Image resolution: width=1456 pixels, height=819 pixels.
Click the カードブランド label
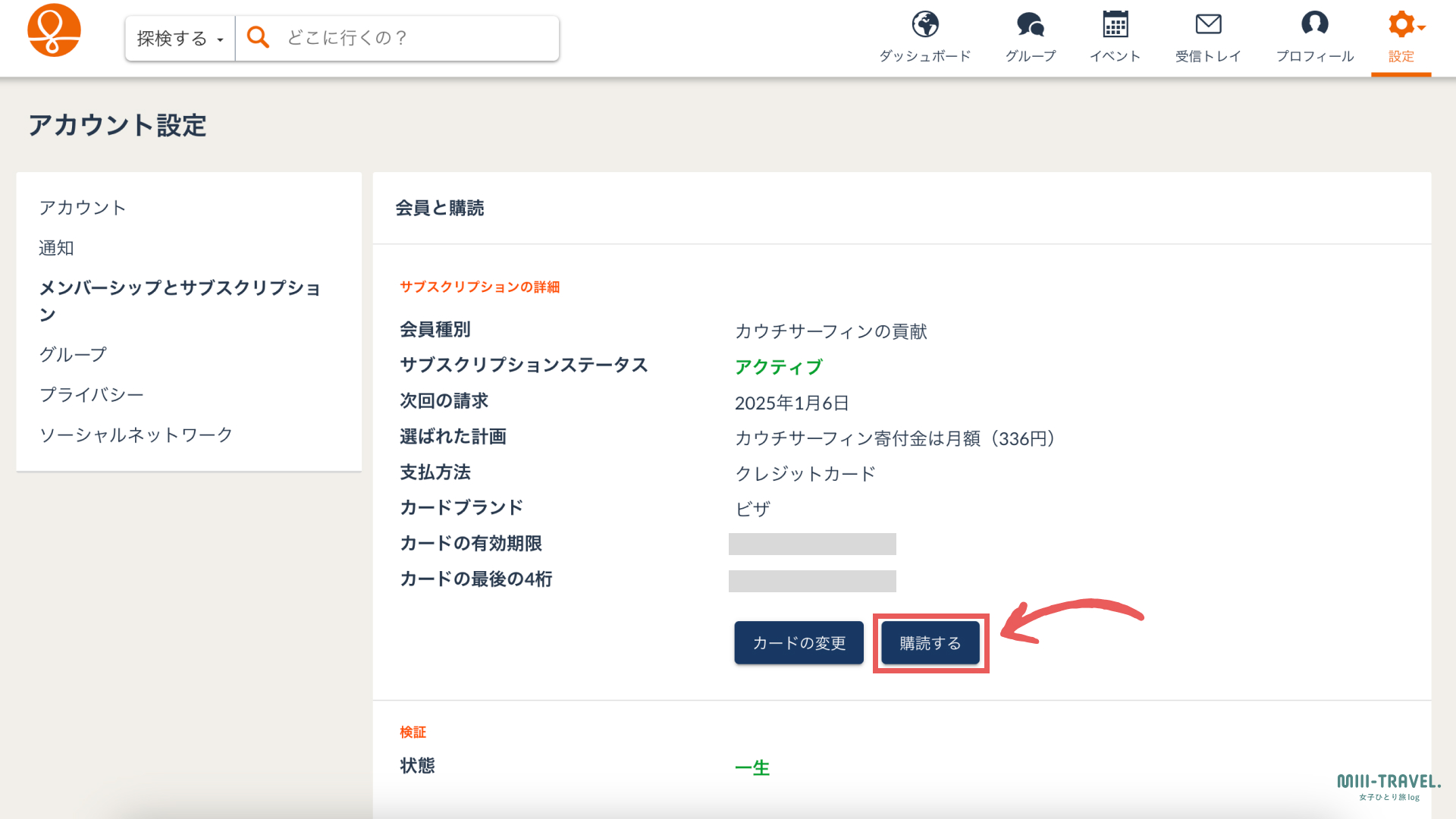(x=462, y=507)
